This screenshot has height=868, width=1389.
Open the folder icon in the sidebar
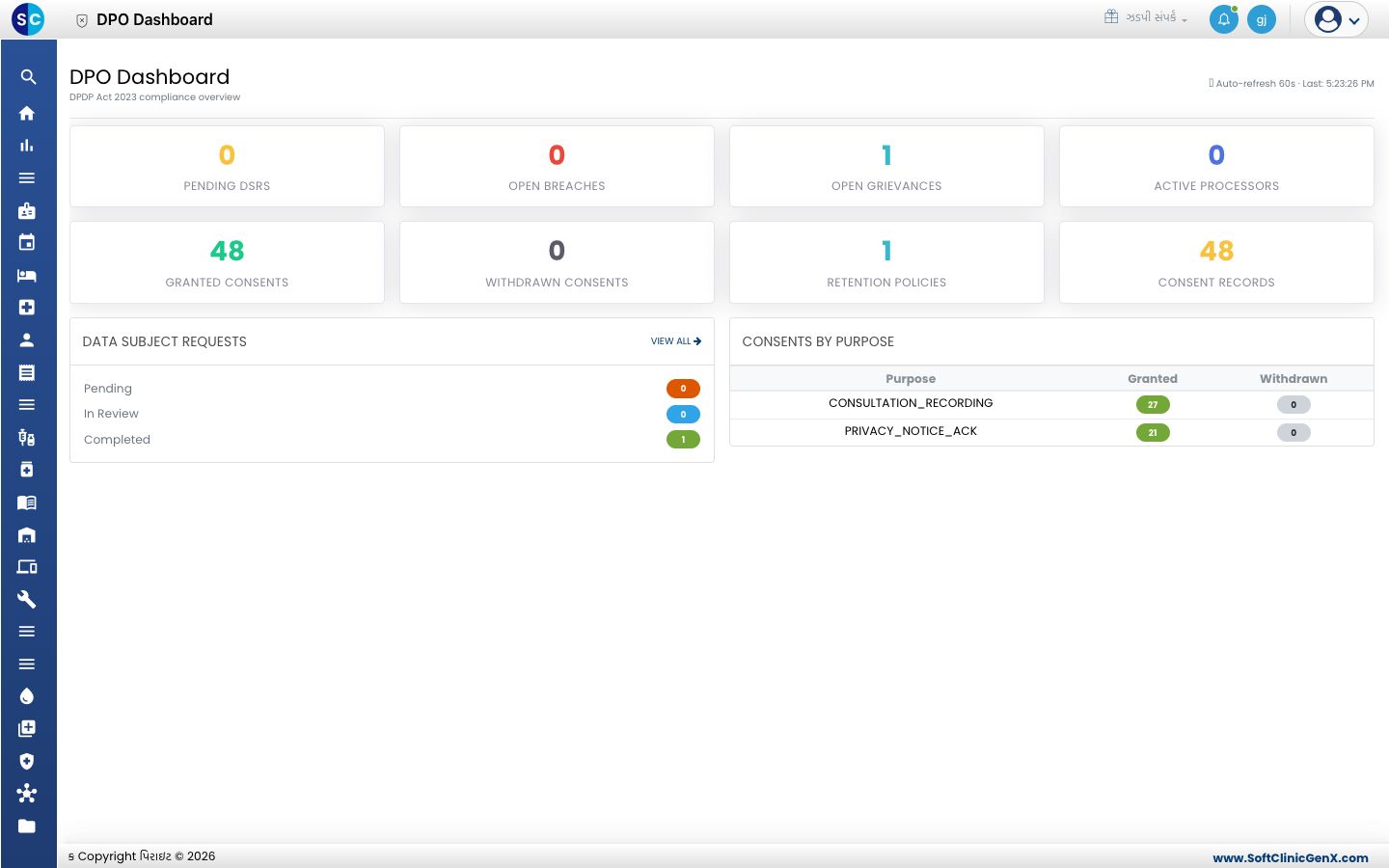(27, 826)
